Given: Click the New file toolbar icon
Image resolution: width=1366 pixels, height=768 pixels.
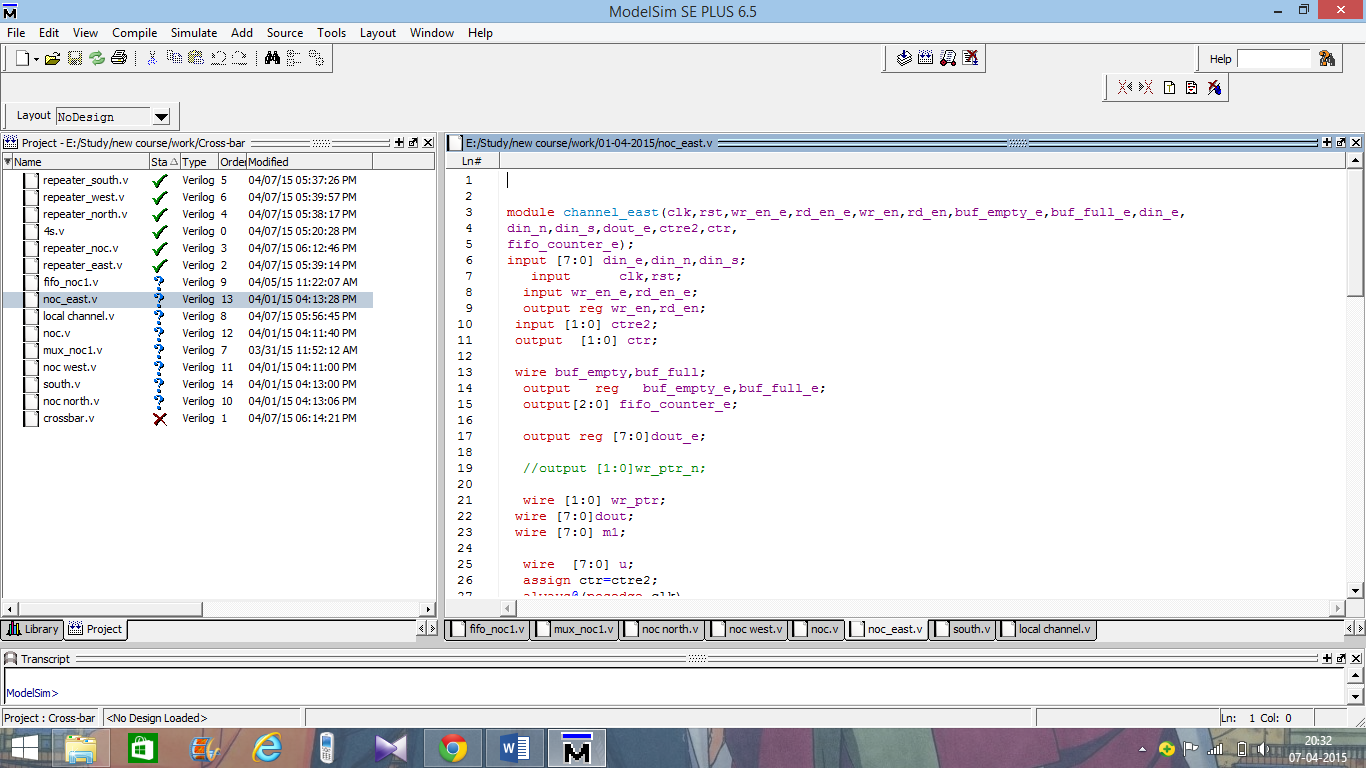Looking at the screenshot, I should tap(22, 59).
